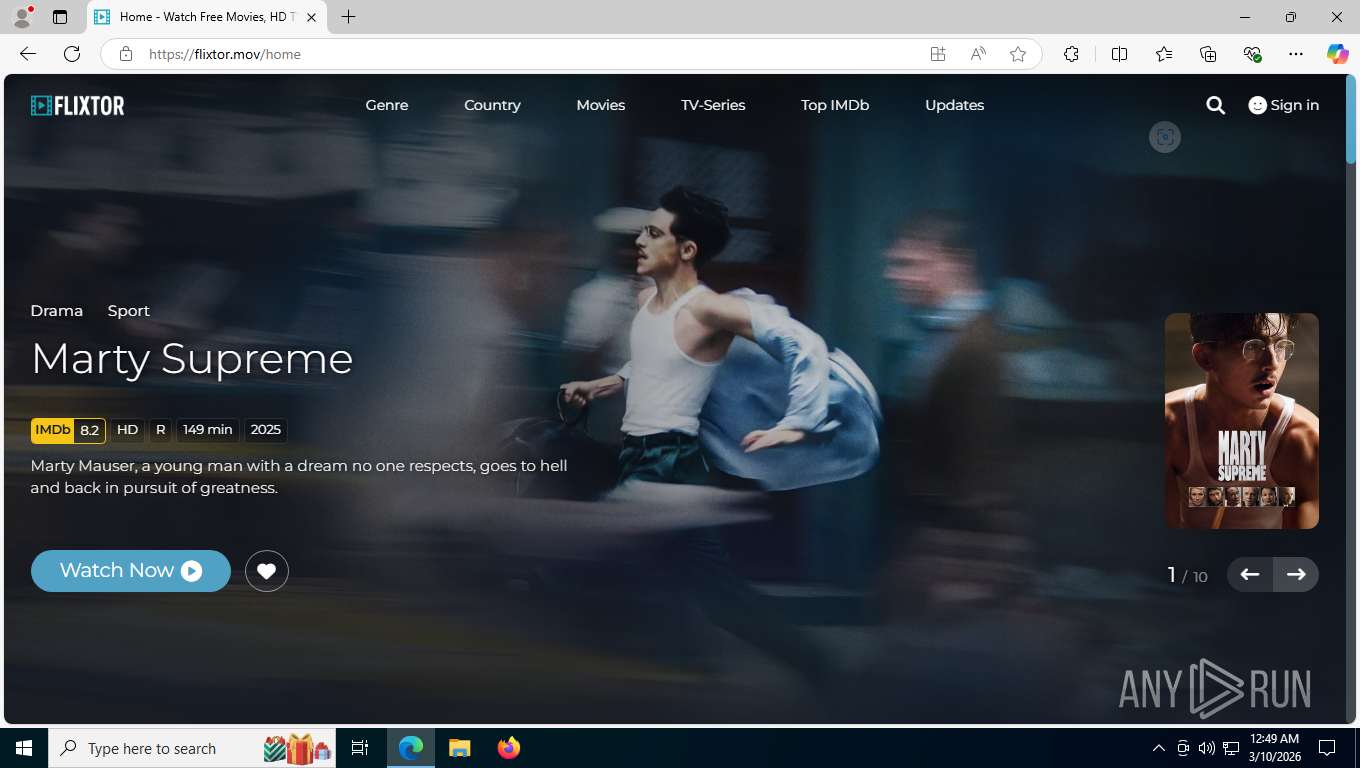Open the volume speaker icon

[x=1206, y=748]
